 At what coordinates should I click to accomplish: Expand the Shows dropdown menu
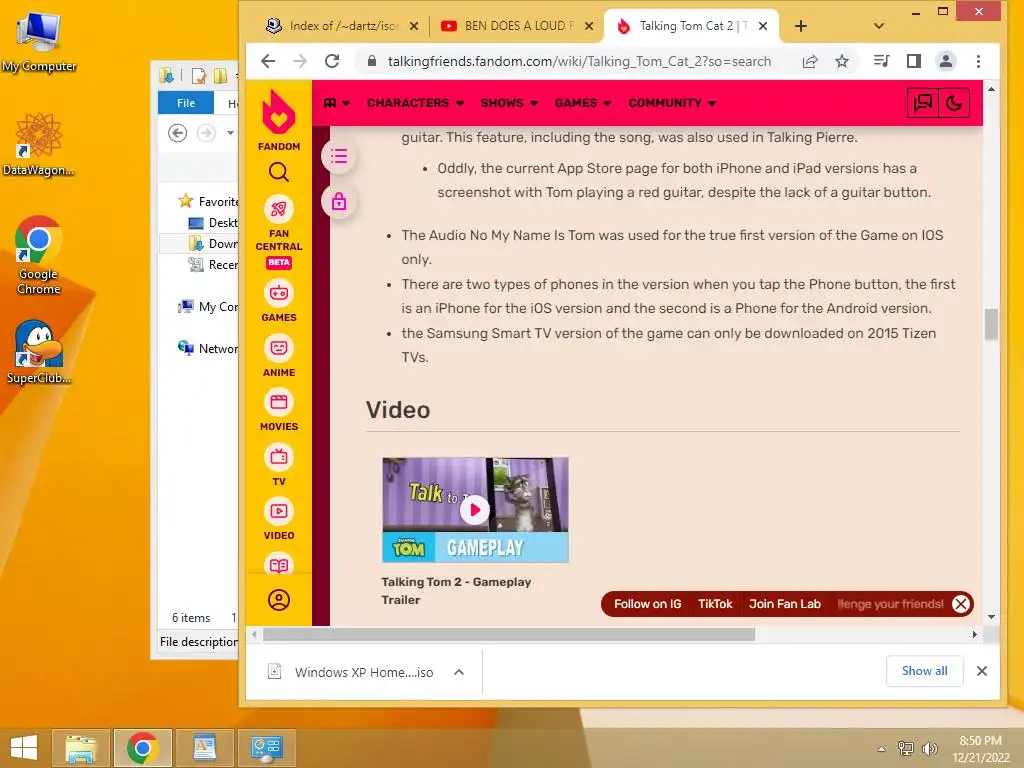509,103
